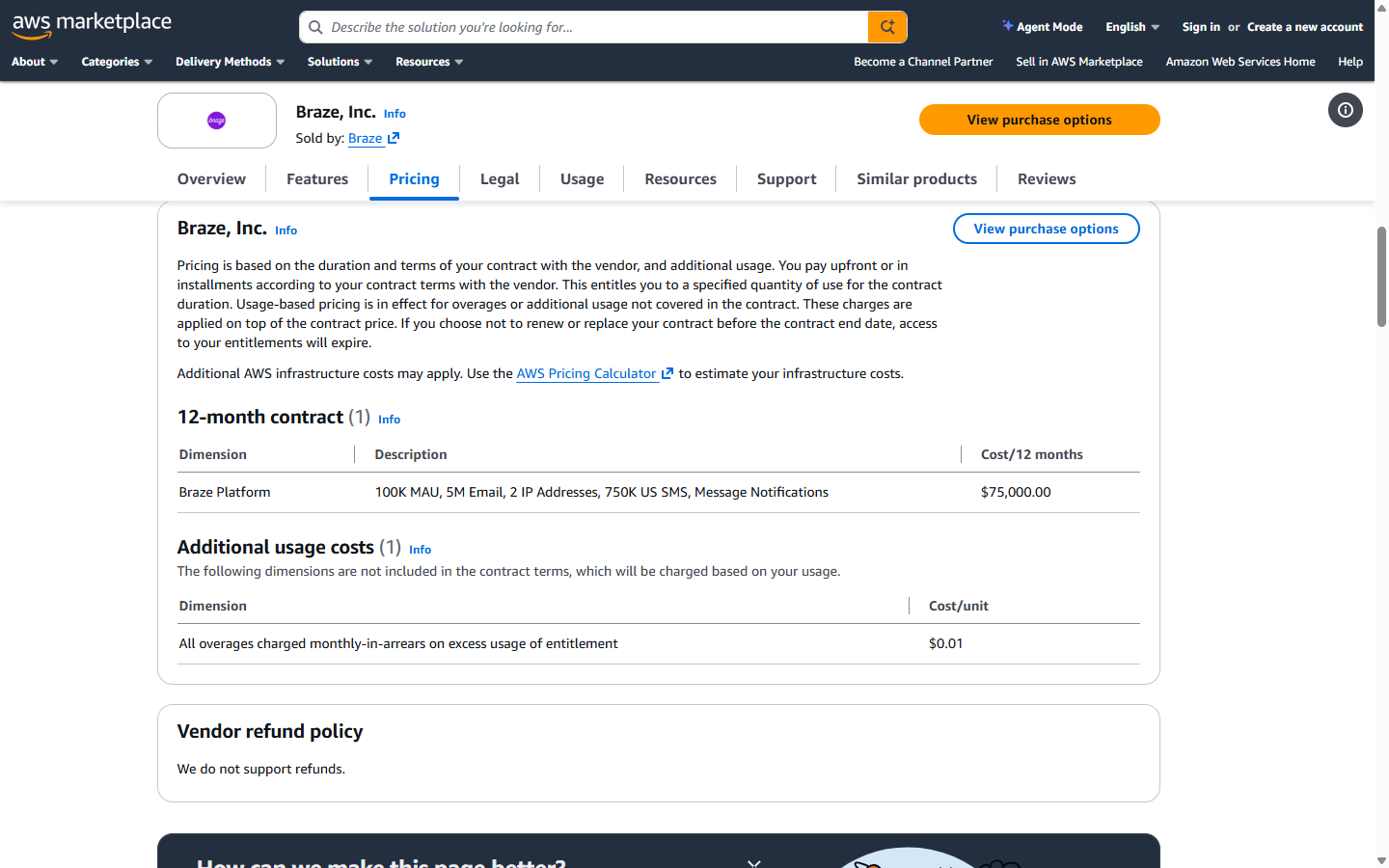This screenshot has height=868, width=1389.
Task: Click the $75,000.00 cost cell
Action: 1016,492
